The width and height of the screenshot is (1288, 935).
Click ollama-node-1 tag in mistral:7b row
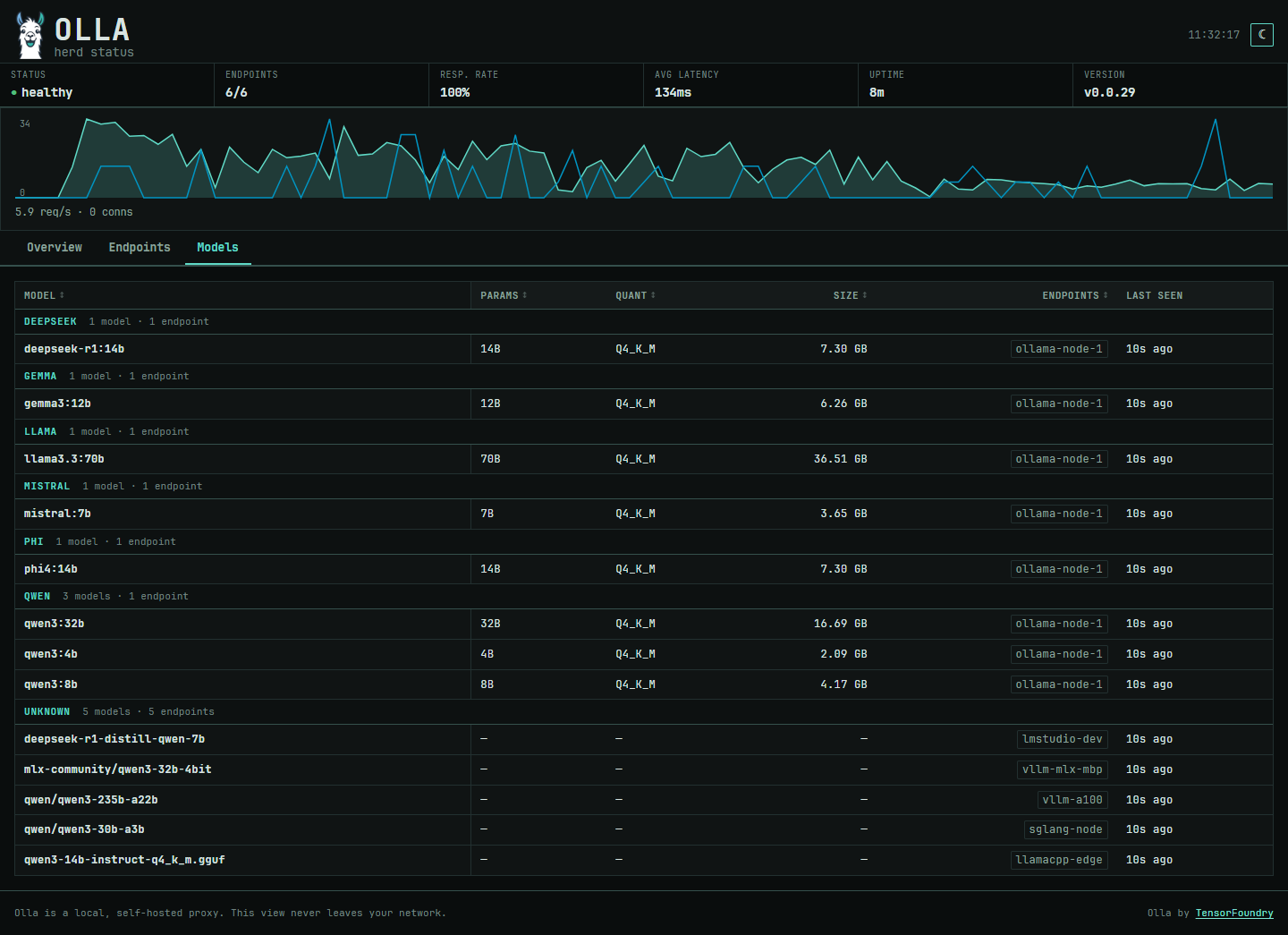1059,514
